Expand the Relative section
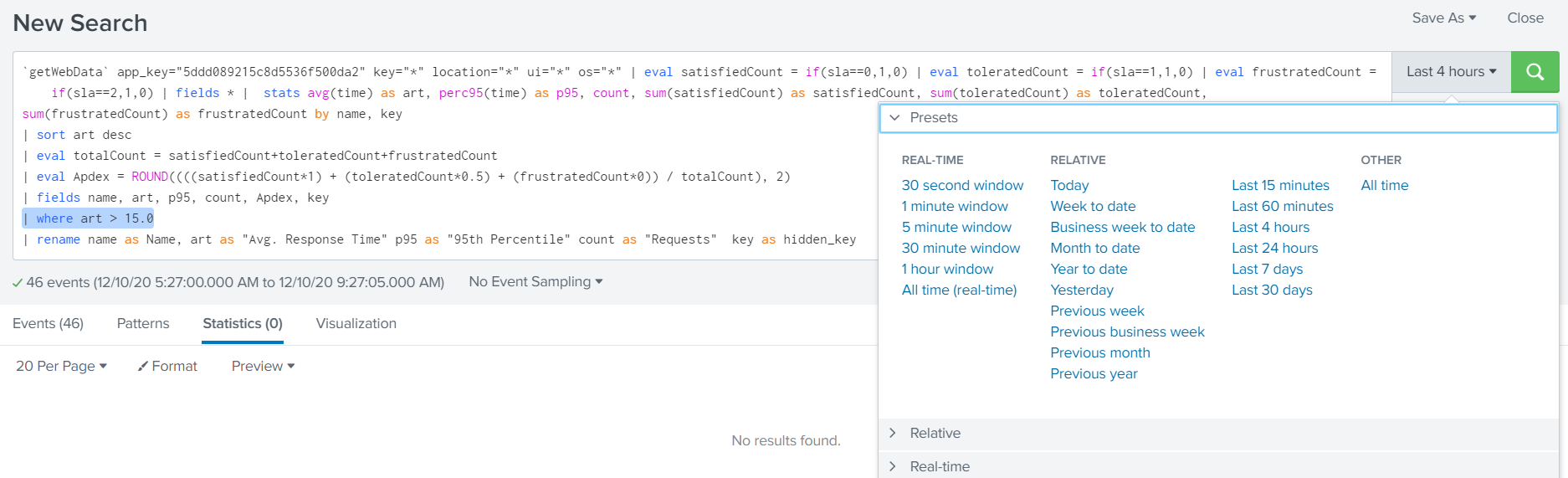The height and width of the screenshot is (478, 1568). (x=935, y=434)
